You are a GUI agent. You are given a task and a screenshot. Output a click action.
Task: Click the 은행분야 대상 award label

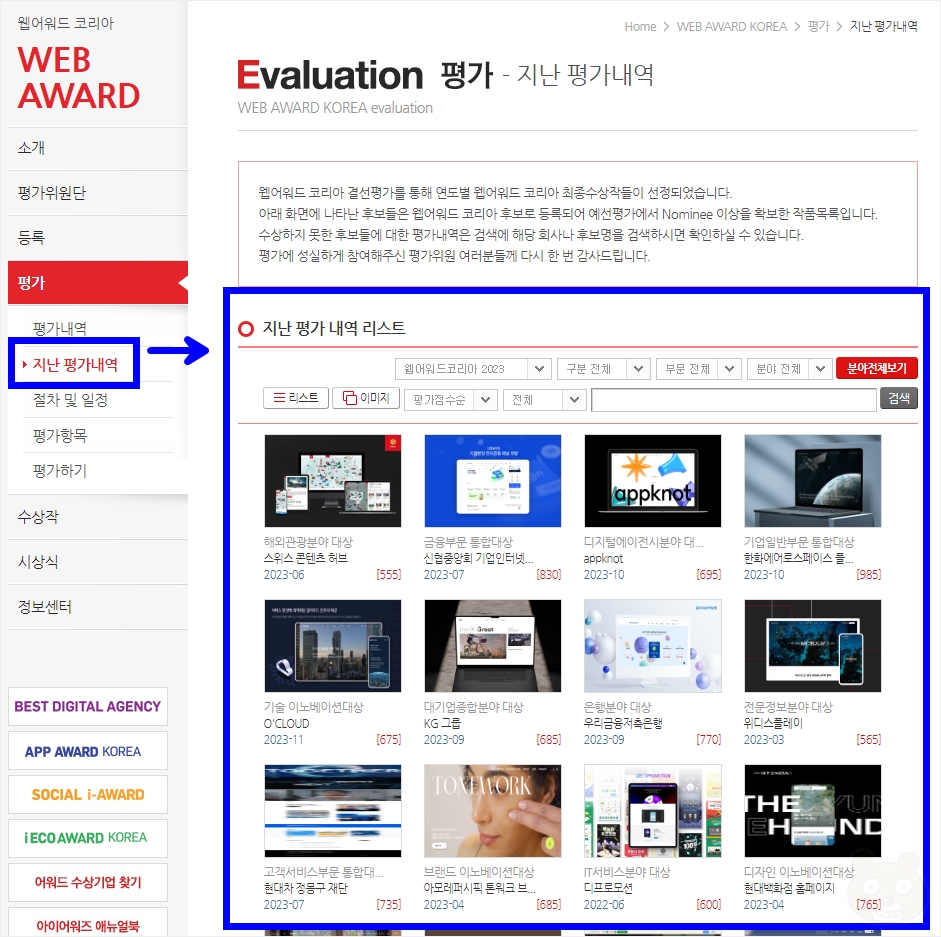point(618,707)
